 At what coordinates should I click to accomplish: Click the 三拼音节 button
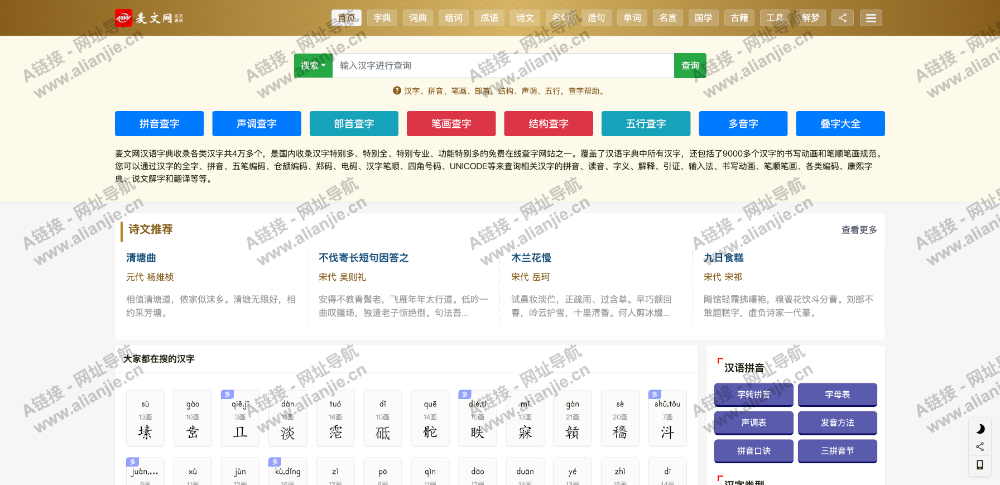(837, 451)
